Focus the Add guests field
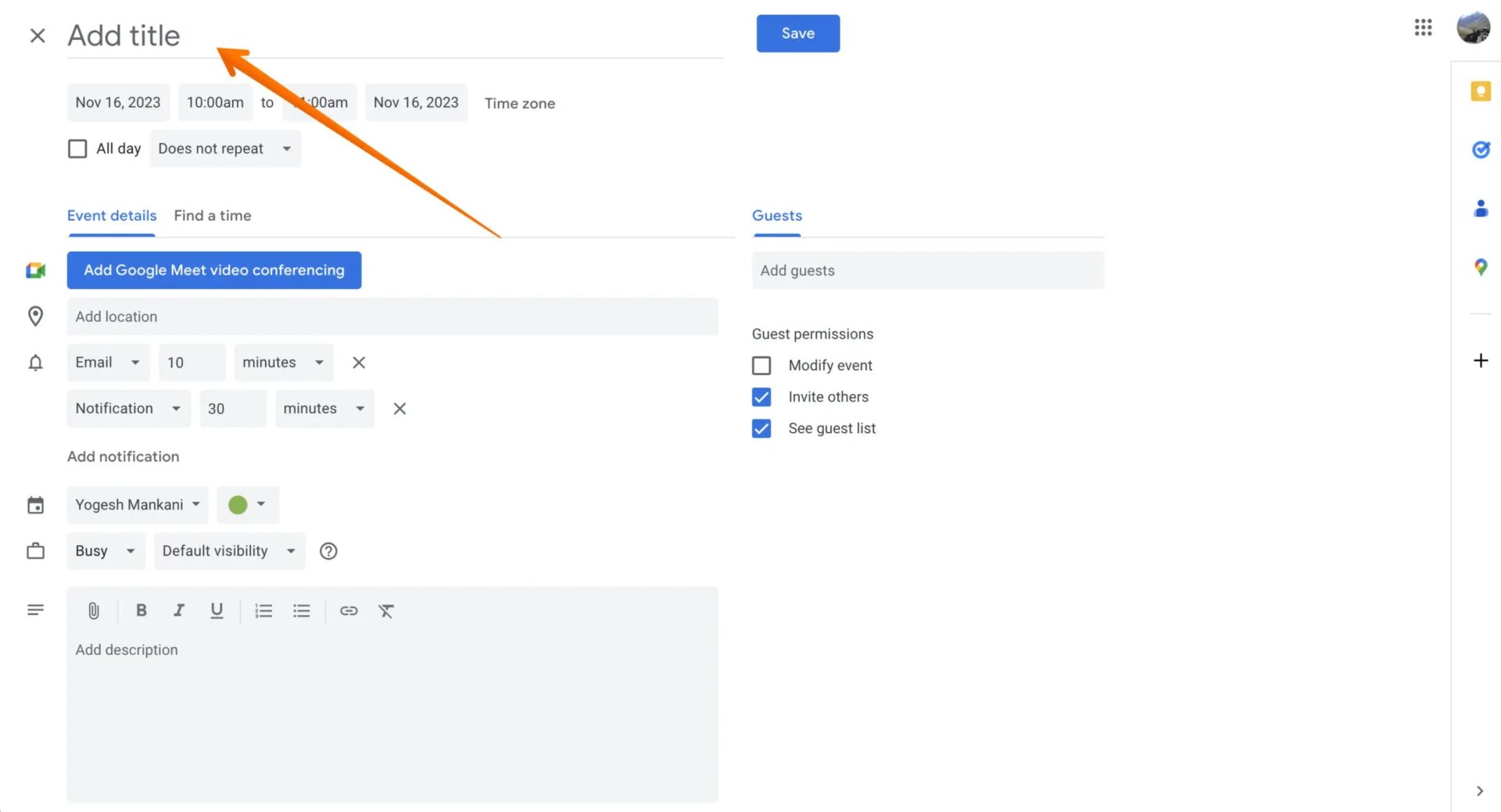This screenshot has width=1501, height=812. tap(928, 270)
